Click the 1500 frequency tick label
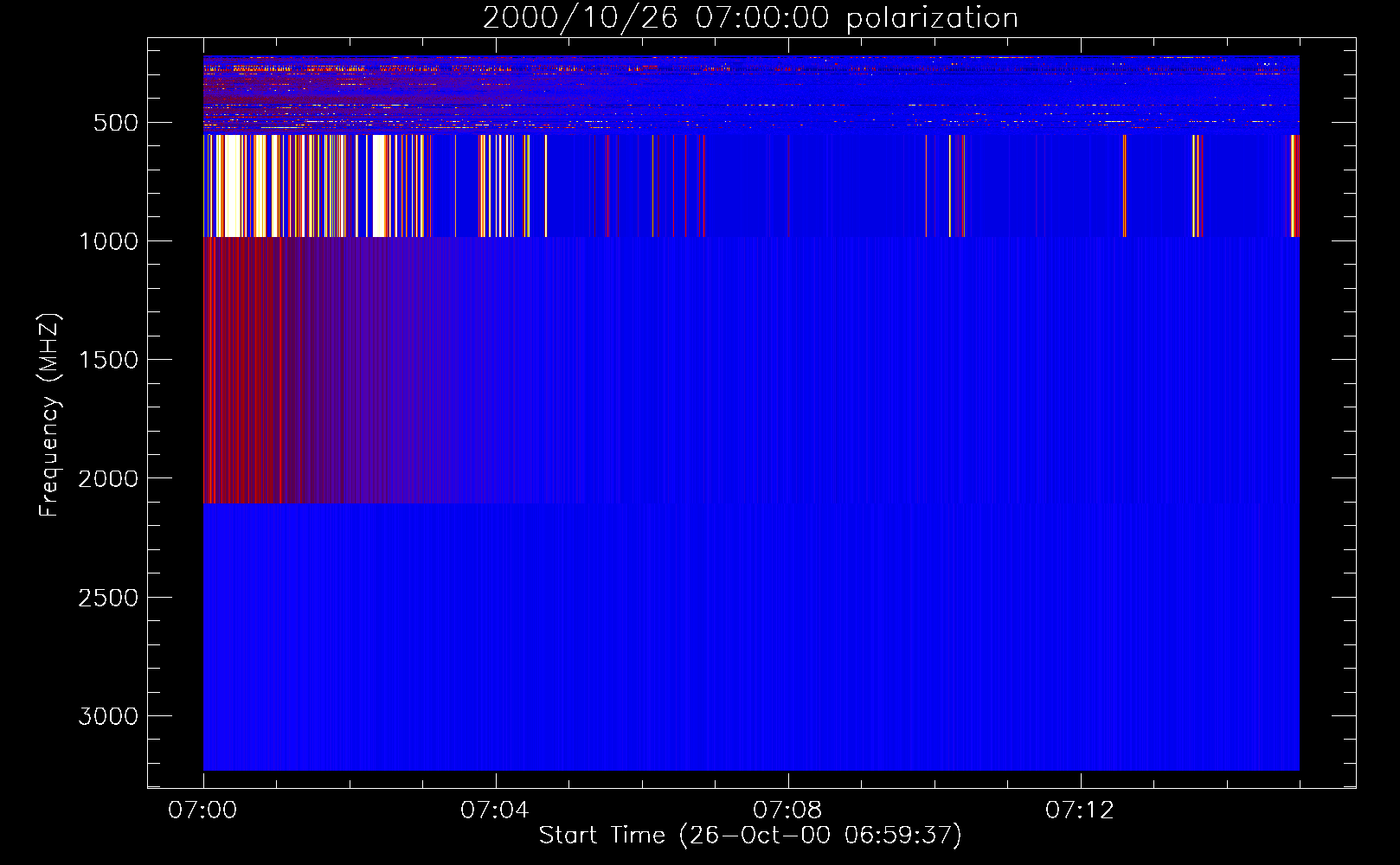 (108, 360)
